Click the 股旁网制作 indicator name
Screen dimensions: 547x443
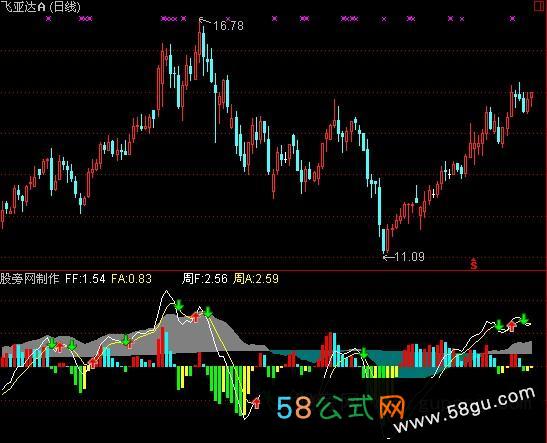pyautogui.click(x=30, y=279)
